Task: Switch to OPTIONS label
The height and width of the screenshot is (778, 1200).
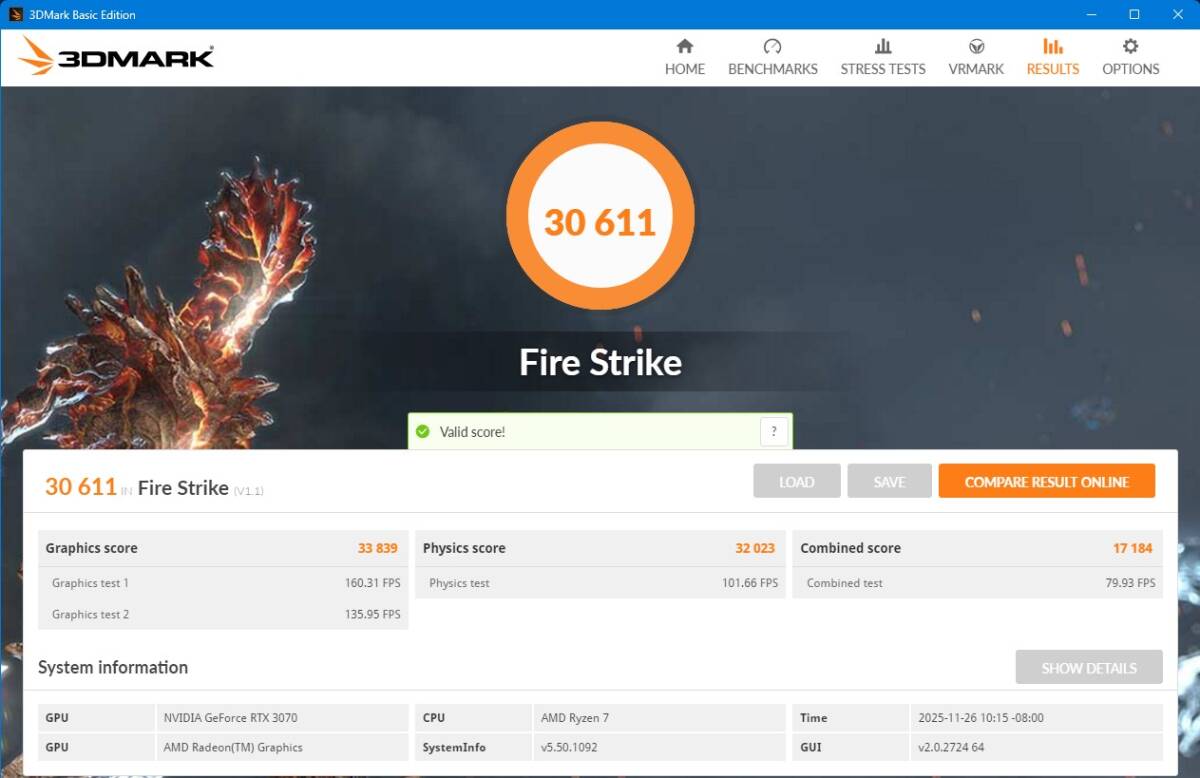Action: click(1131, 69)
